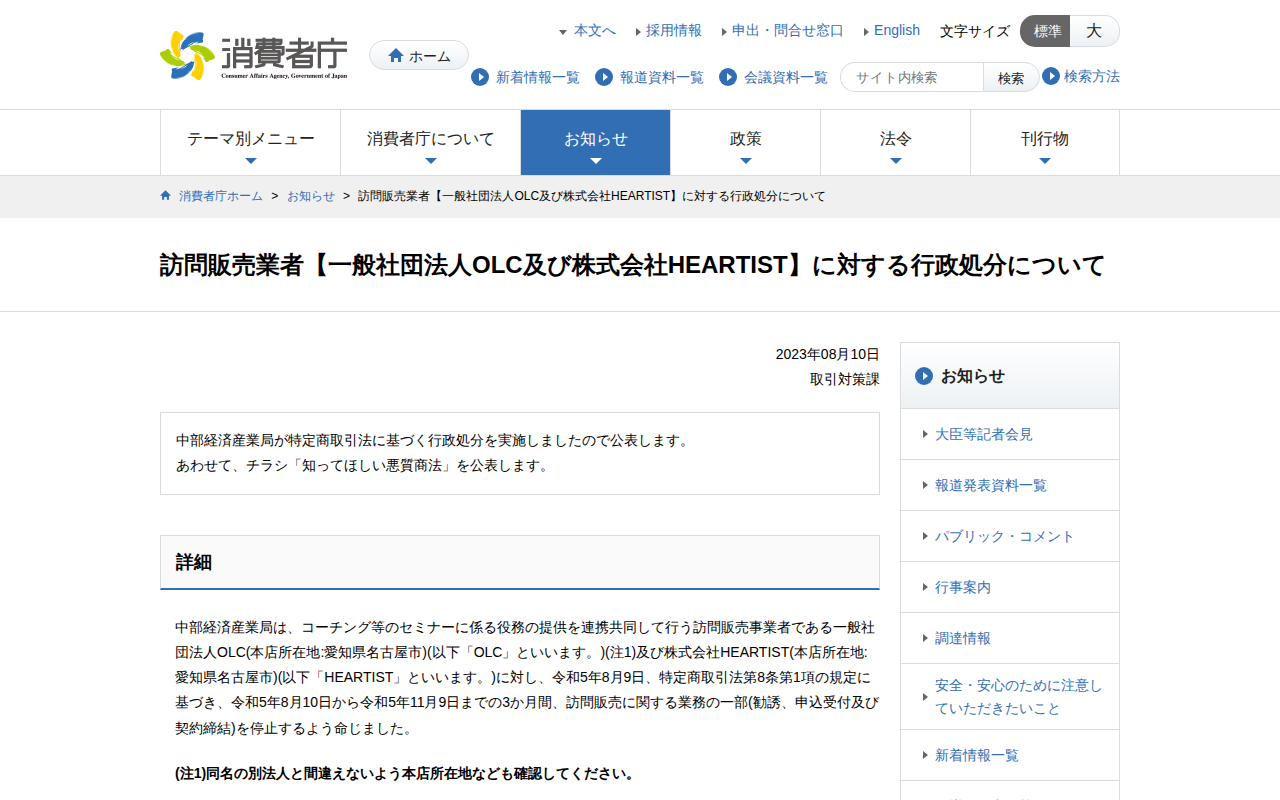
Task: Open the 法令 navigation menu
Action: pyautogui.click(x=895, y=143)
